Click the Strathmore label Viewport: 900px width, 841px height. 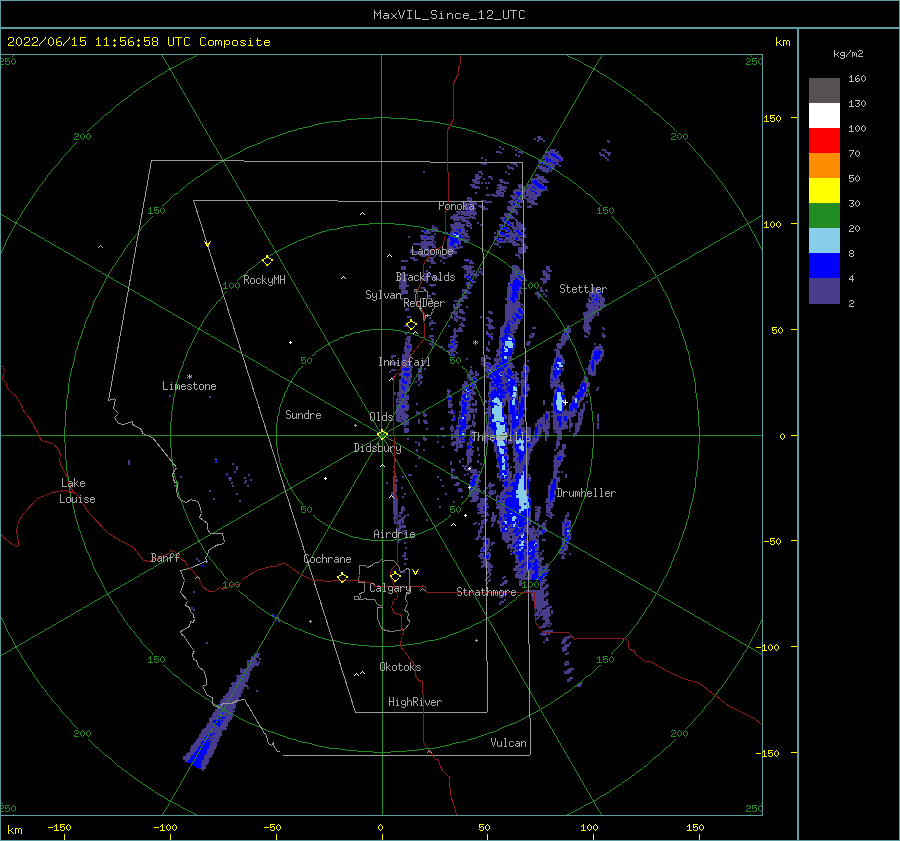486,592
